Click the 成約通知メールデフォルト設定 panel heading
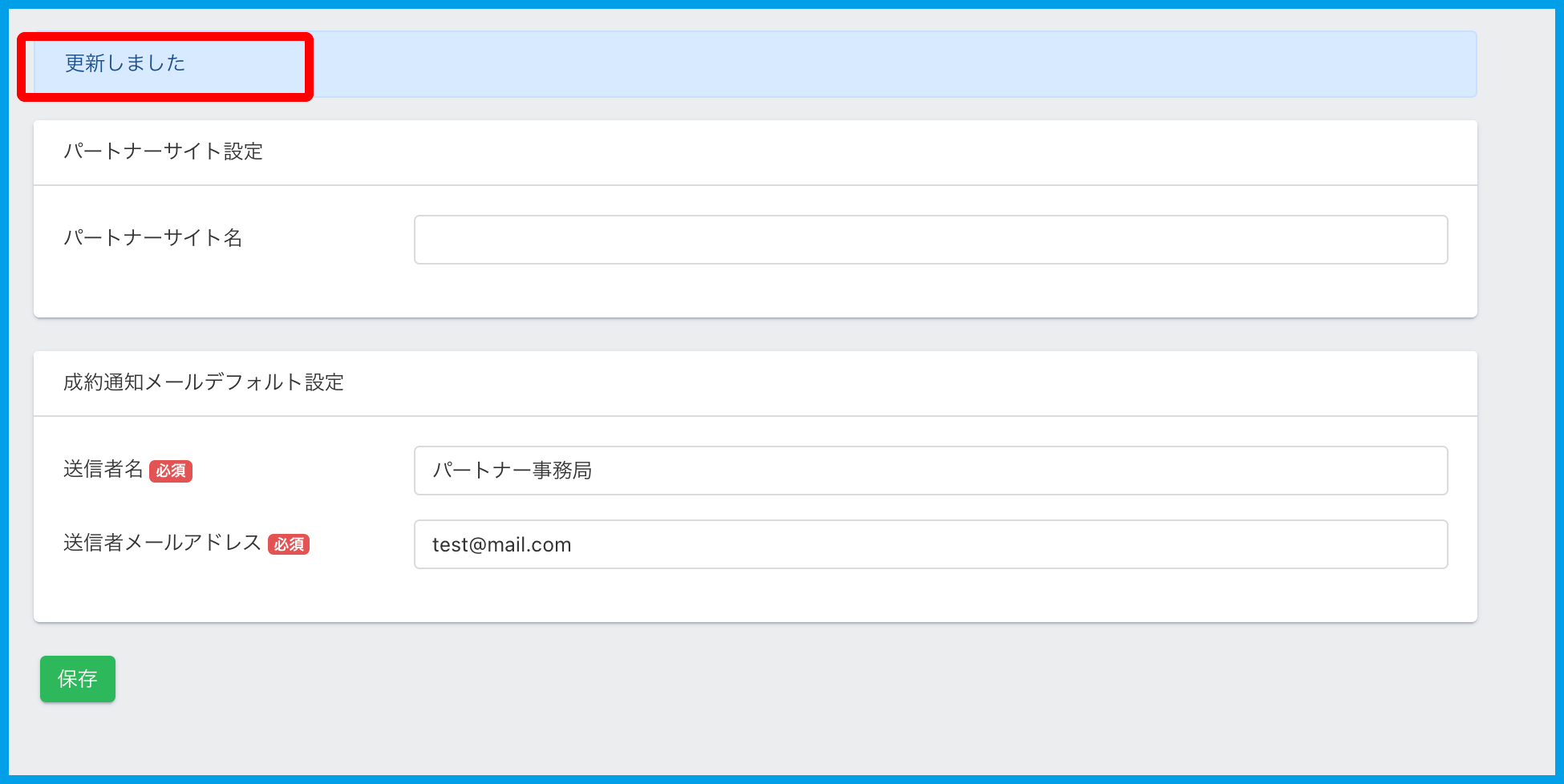Screen dimensions: 1564x784 [x=204, y=382]
